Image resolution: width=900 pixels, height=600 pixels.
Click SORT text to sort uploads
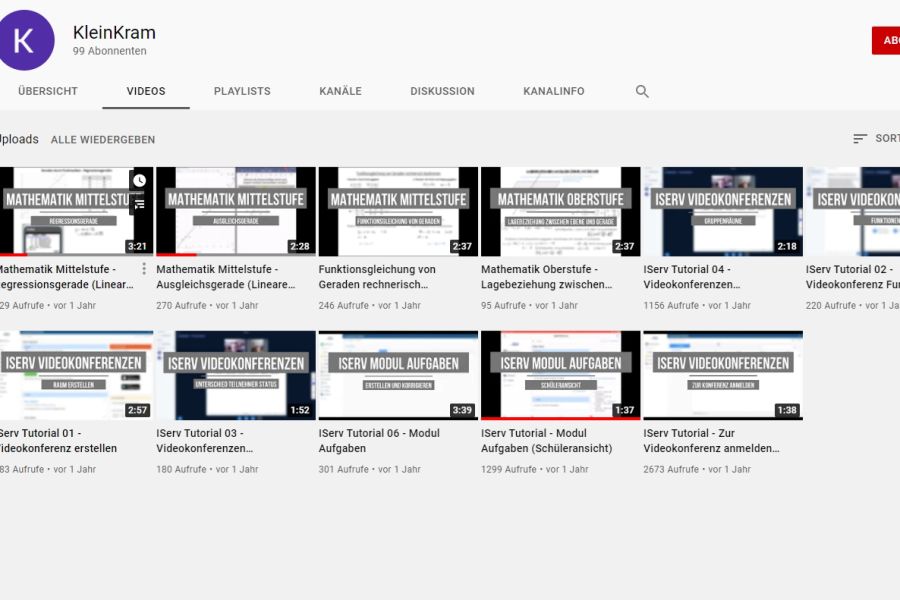[x=887, y=138]
